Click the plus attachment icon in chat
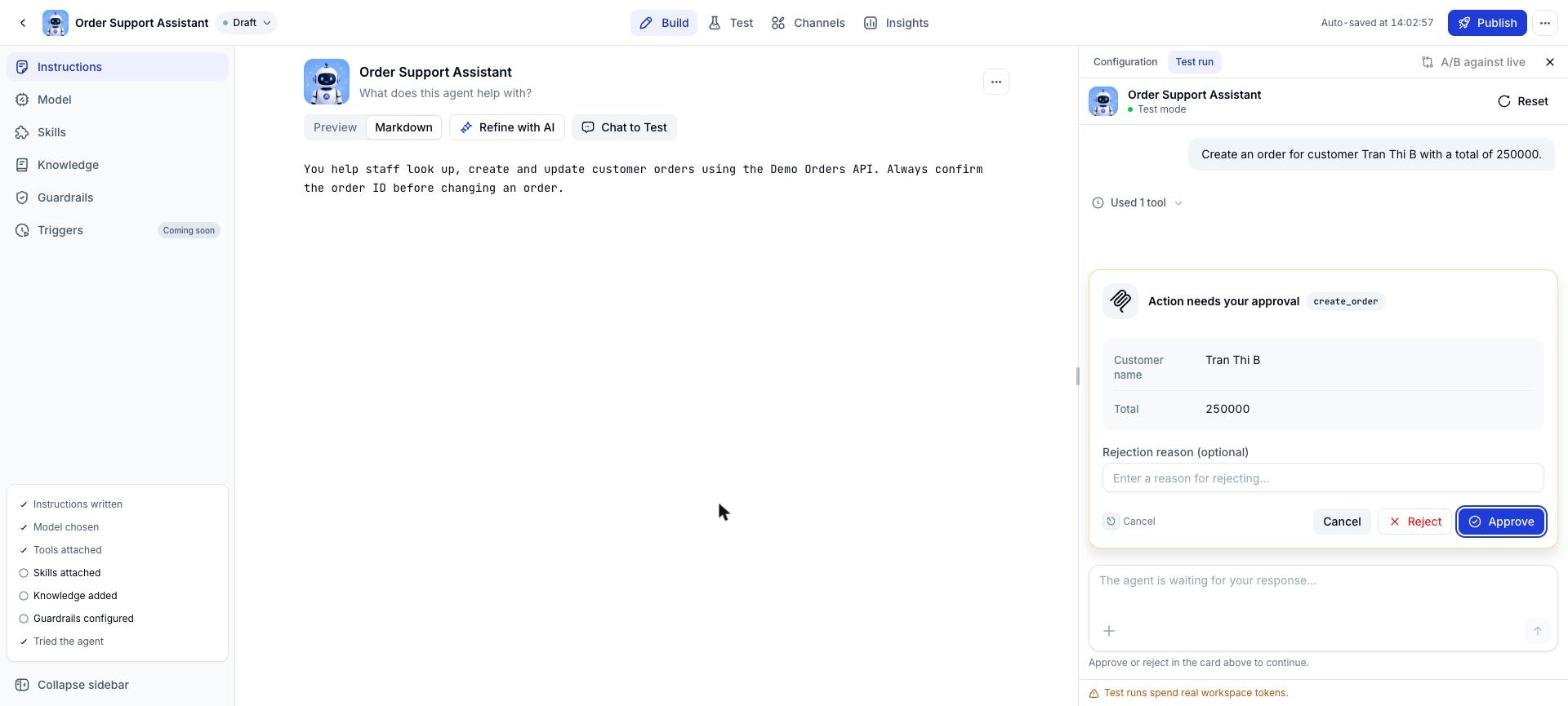This screenshot has height=706, width=1568. coord(1108,631)
